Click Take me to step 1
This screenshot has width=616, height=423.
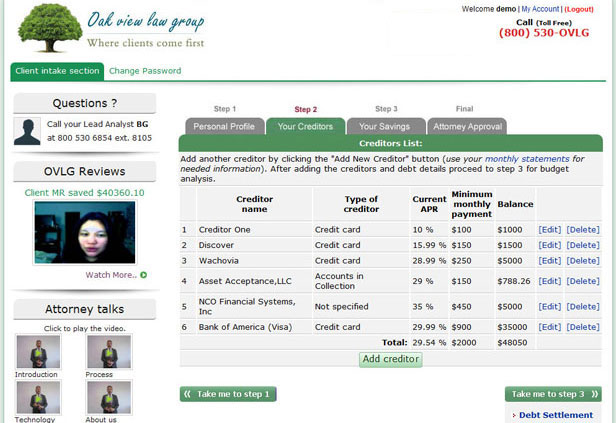pos(228,394)
